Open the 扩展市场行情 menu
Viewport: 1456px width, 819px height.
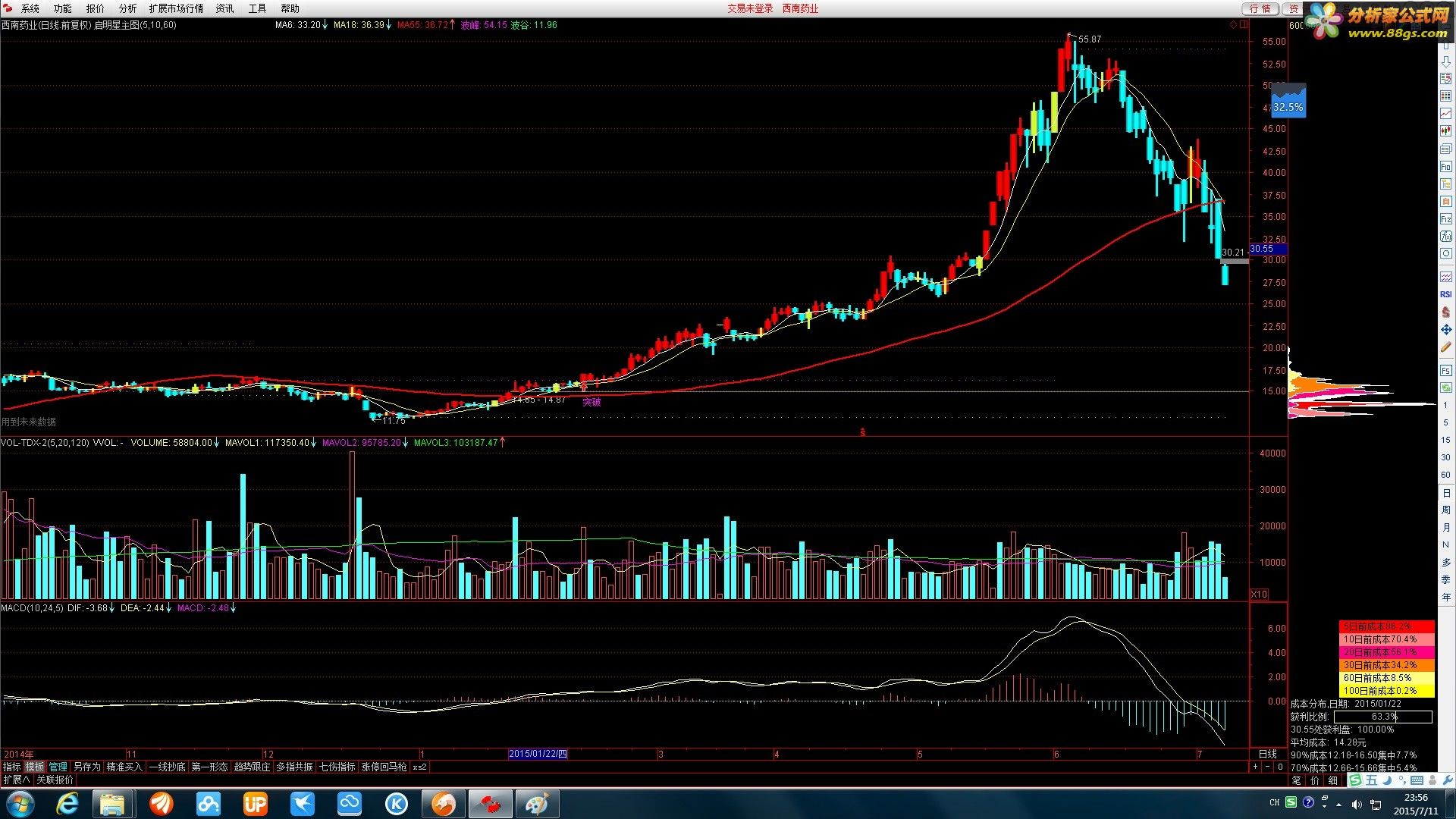click(x=177, y=8)
